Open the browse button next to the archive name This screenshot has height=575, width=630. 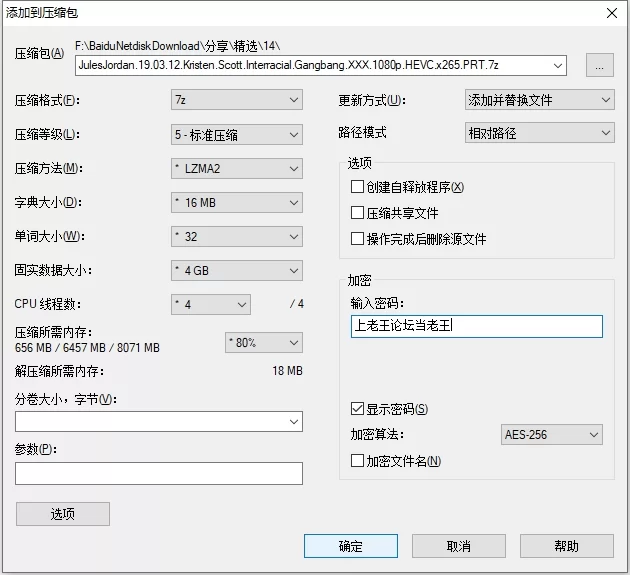[599, 65]
